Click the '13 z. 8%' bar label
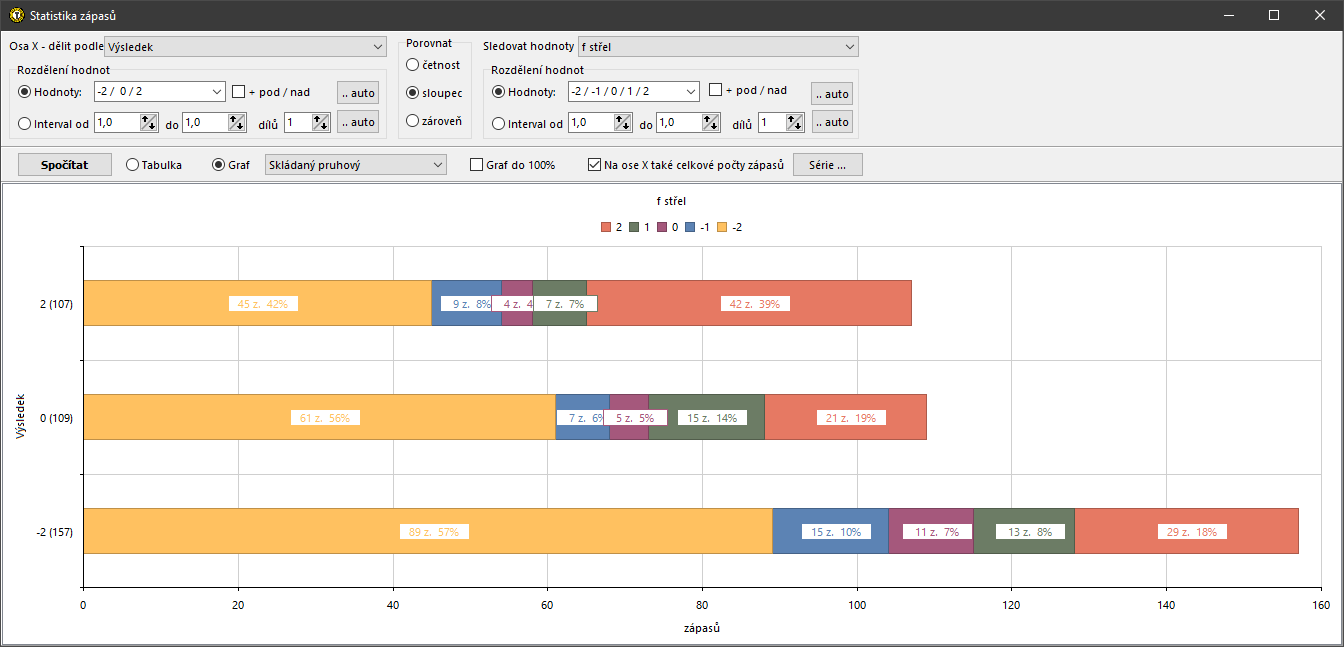 click(1030, 532)
